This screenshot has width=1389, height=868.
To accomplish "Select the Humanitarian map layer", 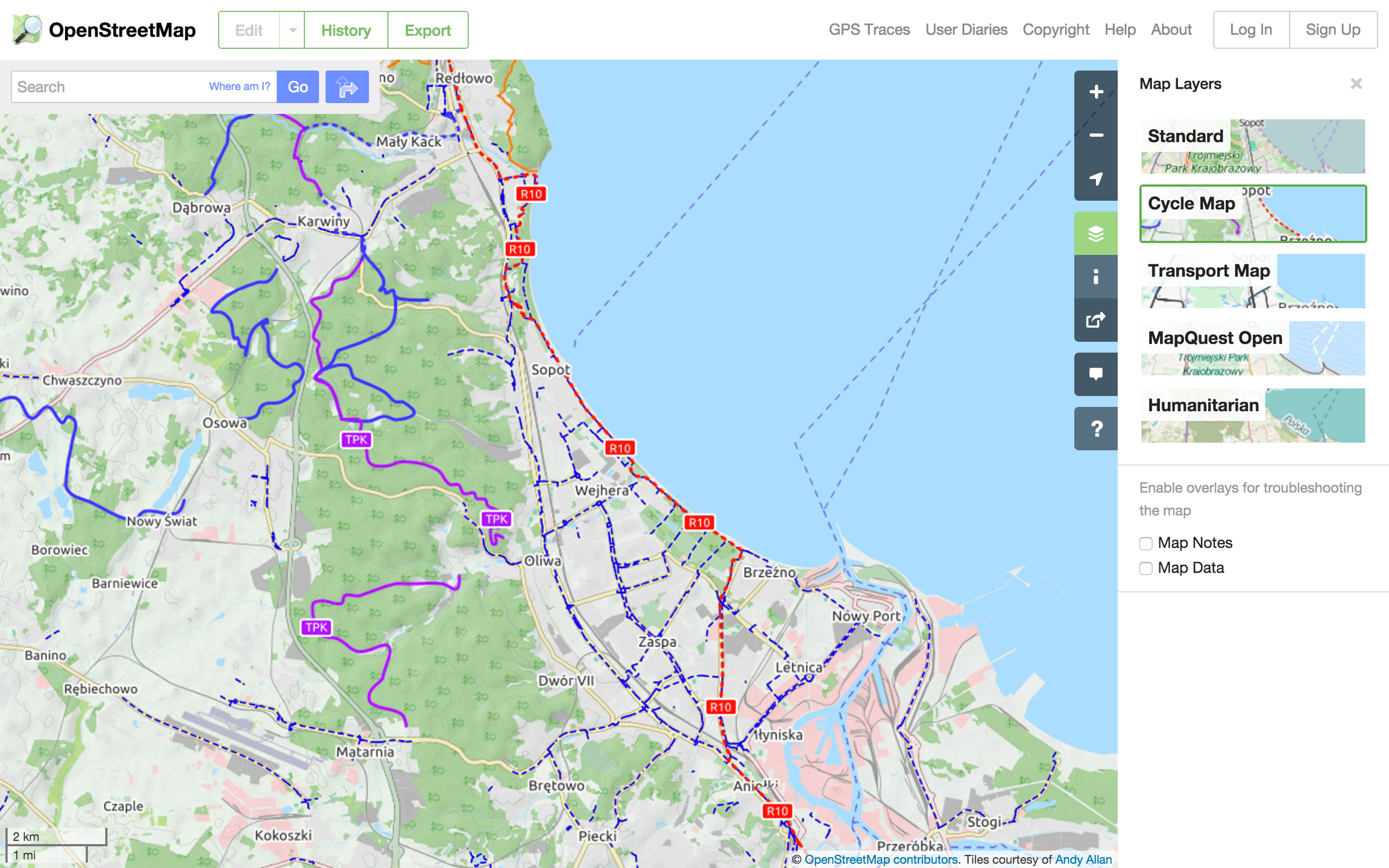I will [1253, 415].
